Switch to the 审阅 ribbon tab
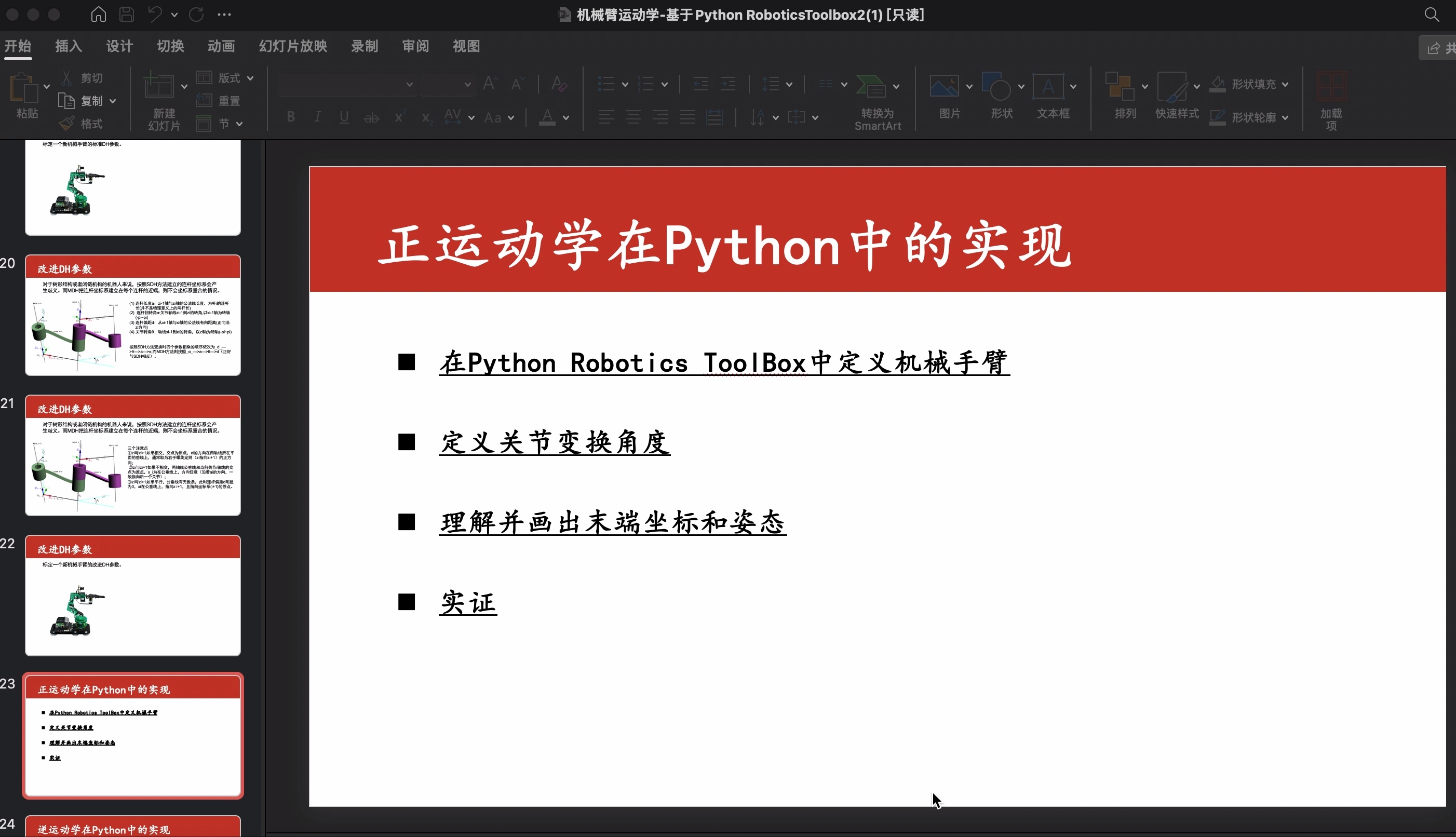Image resolution: width=1456 pixels, height=837 pixels. click(415, 46)
